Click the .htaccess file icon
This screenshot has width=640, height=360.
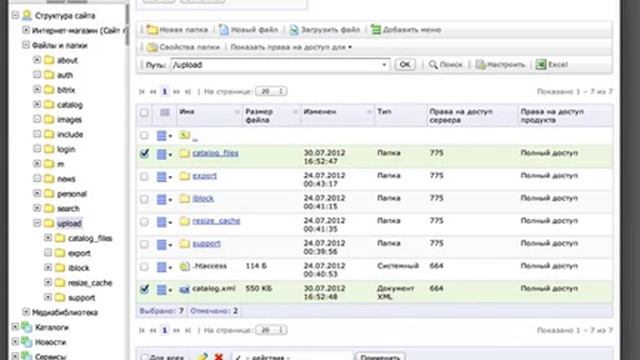(x=184, y=267)
